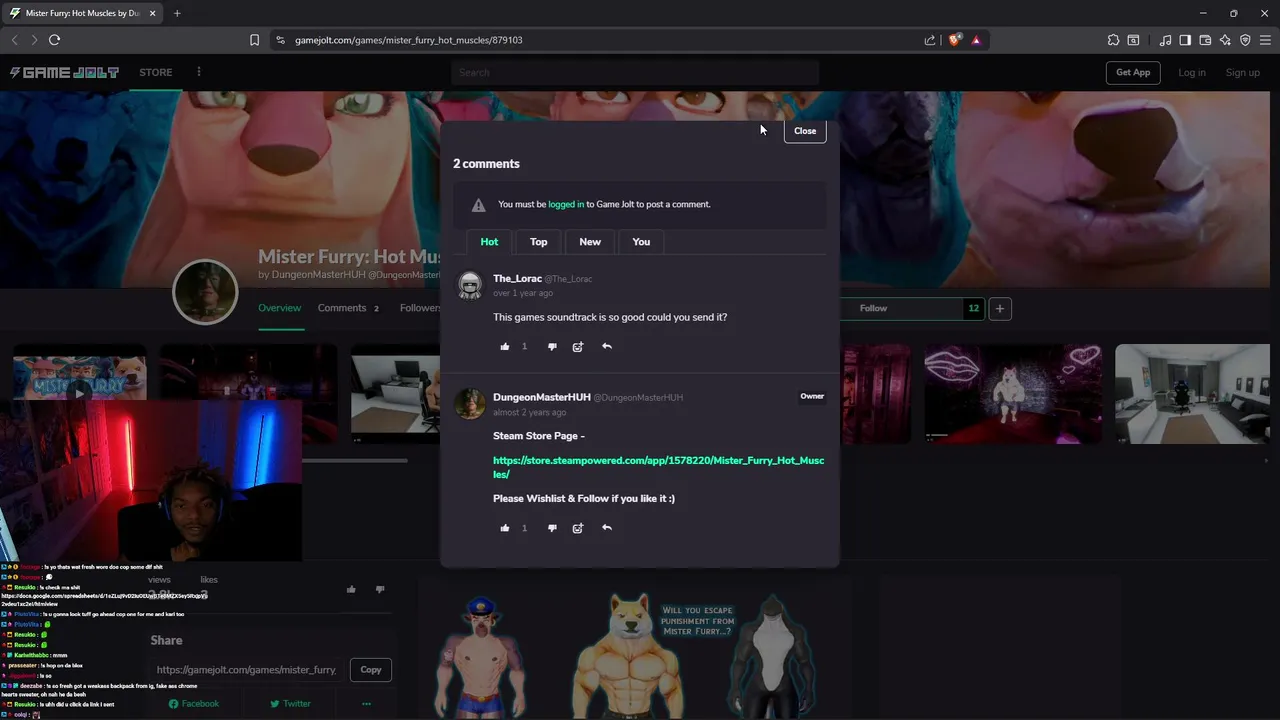Select the Hot comments tab
The image size is (1280, 720).
(x=489, y=242)
